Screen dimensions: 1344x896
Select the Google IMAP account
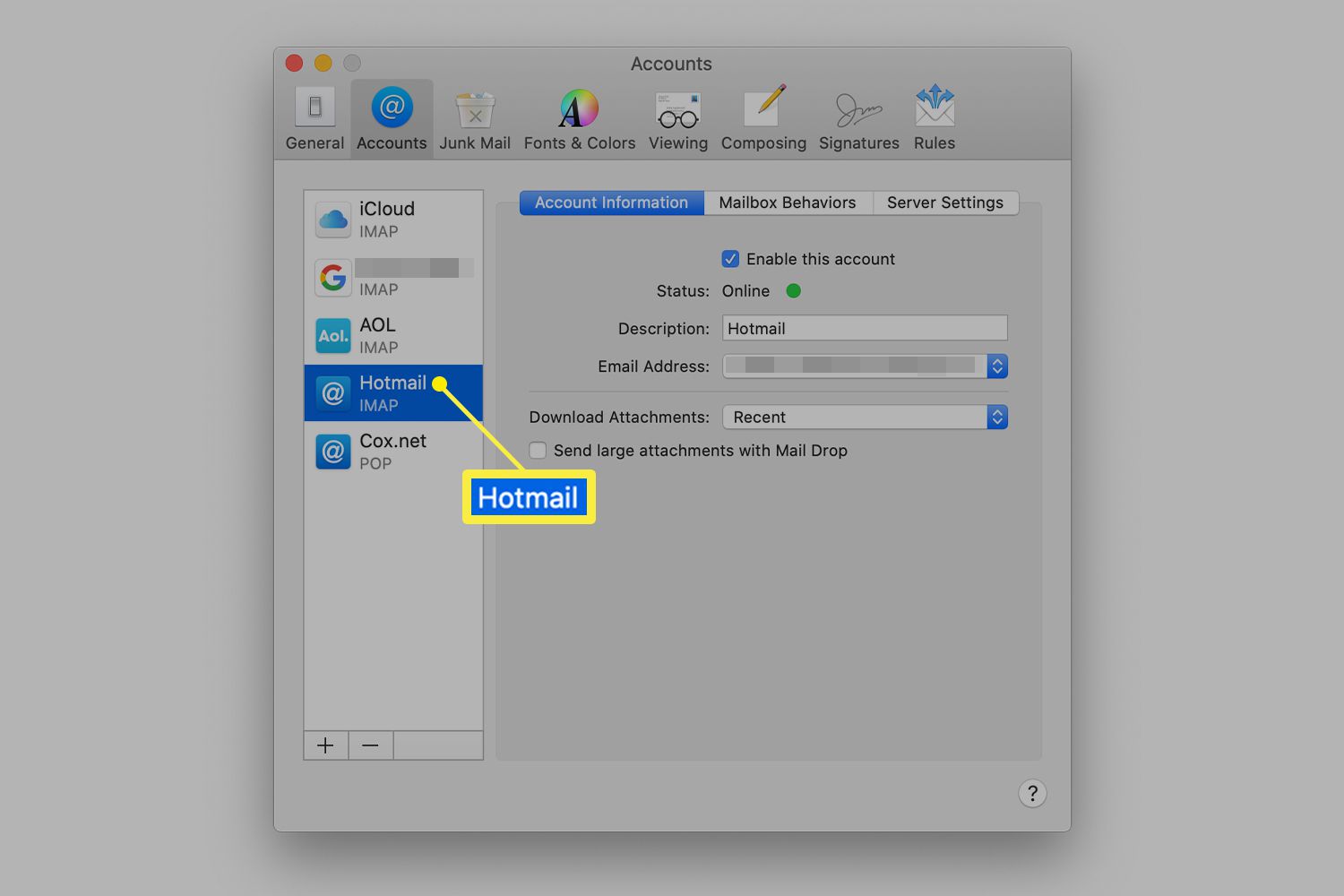pyautogui.click(x=393, y=278)
